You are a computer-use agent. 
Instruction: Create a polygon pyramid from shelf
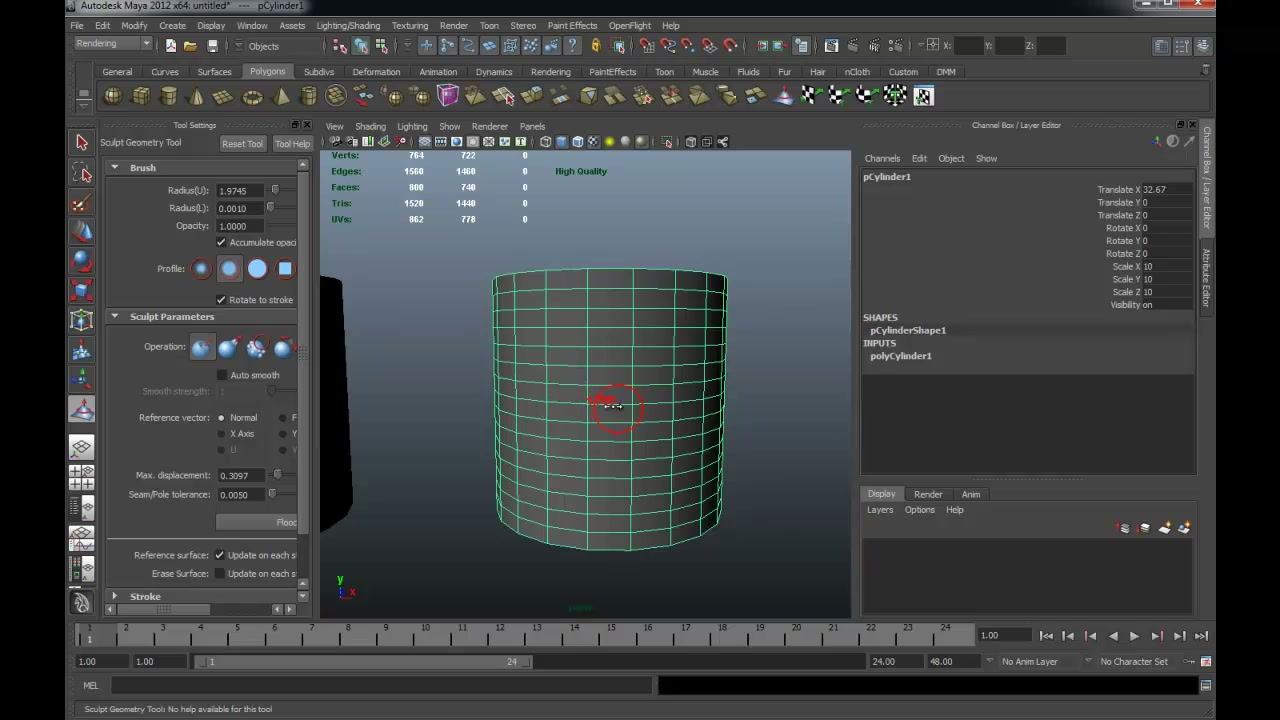[x=281, y=96]
